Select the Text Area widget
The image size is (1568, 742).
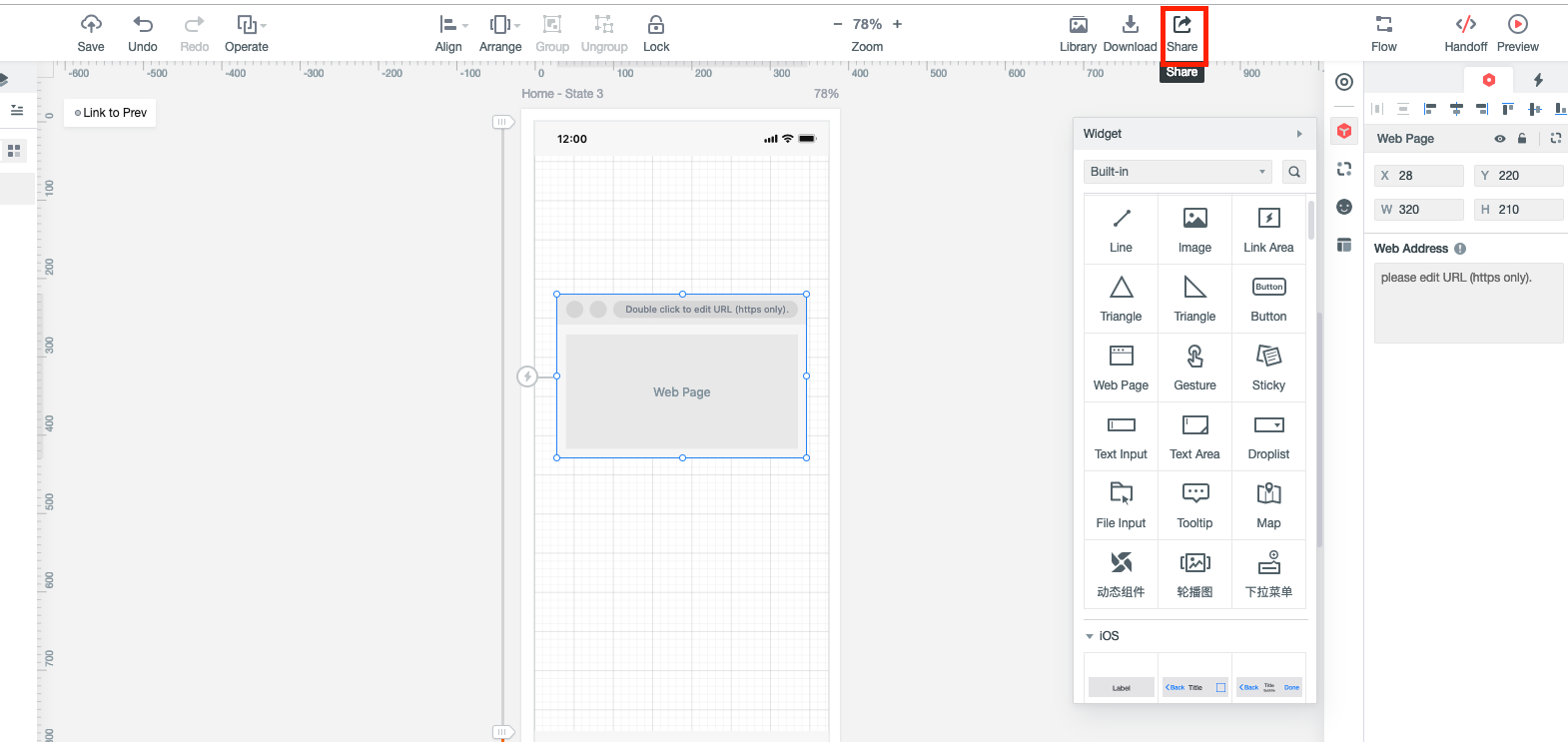[1195, 436]
